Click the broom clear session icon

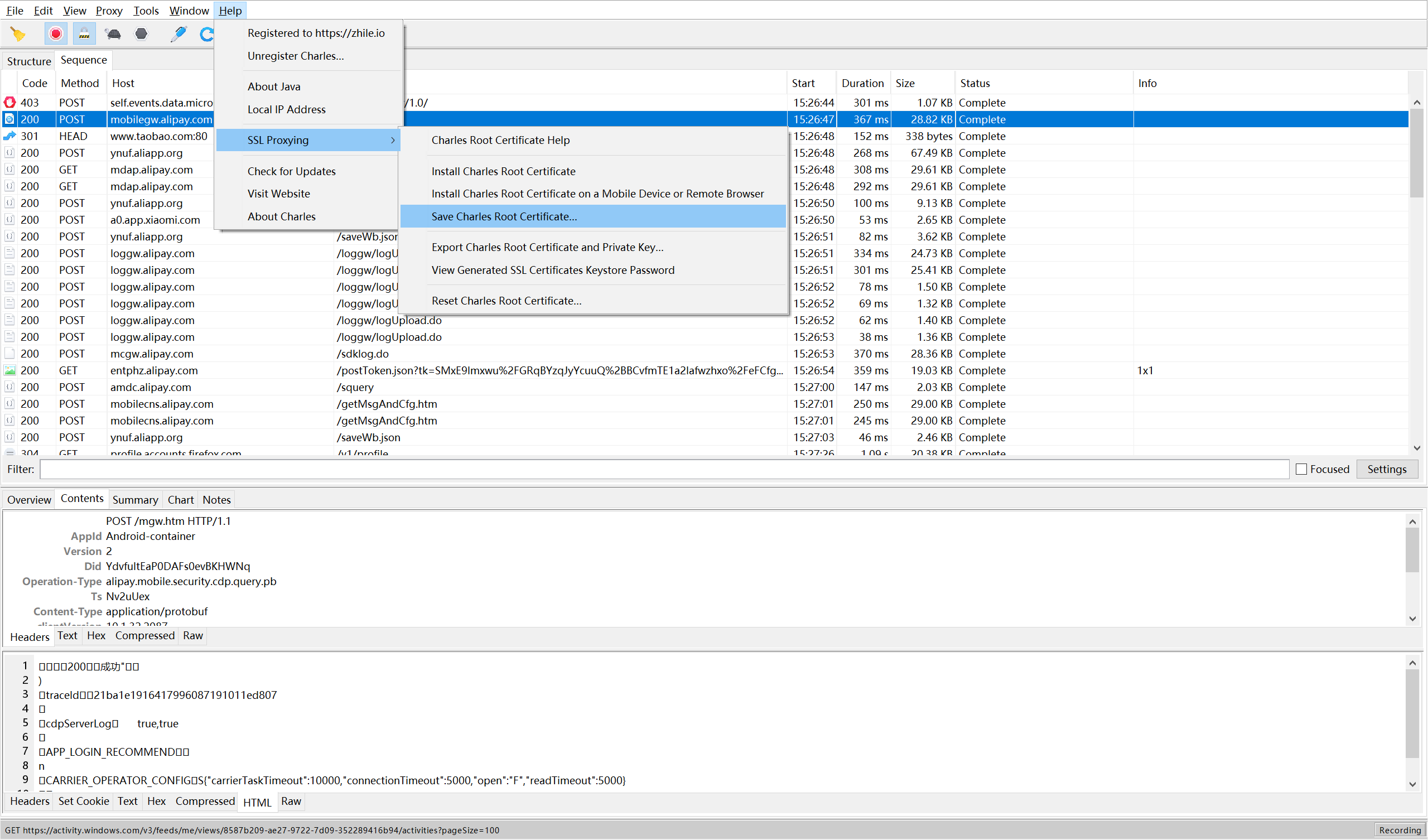pos(18,34)
